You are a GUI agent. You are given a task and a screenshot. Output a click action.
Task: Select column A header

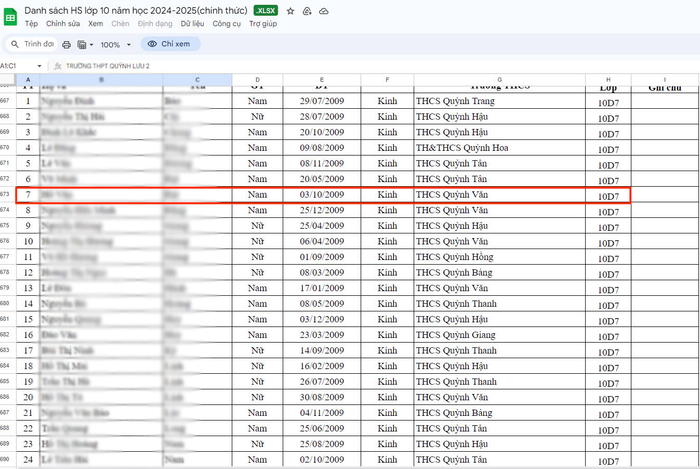coord(28,79)
